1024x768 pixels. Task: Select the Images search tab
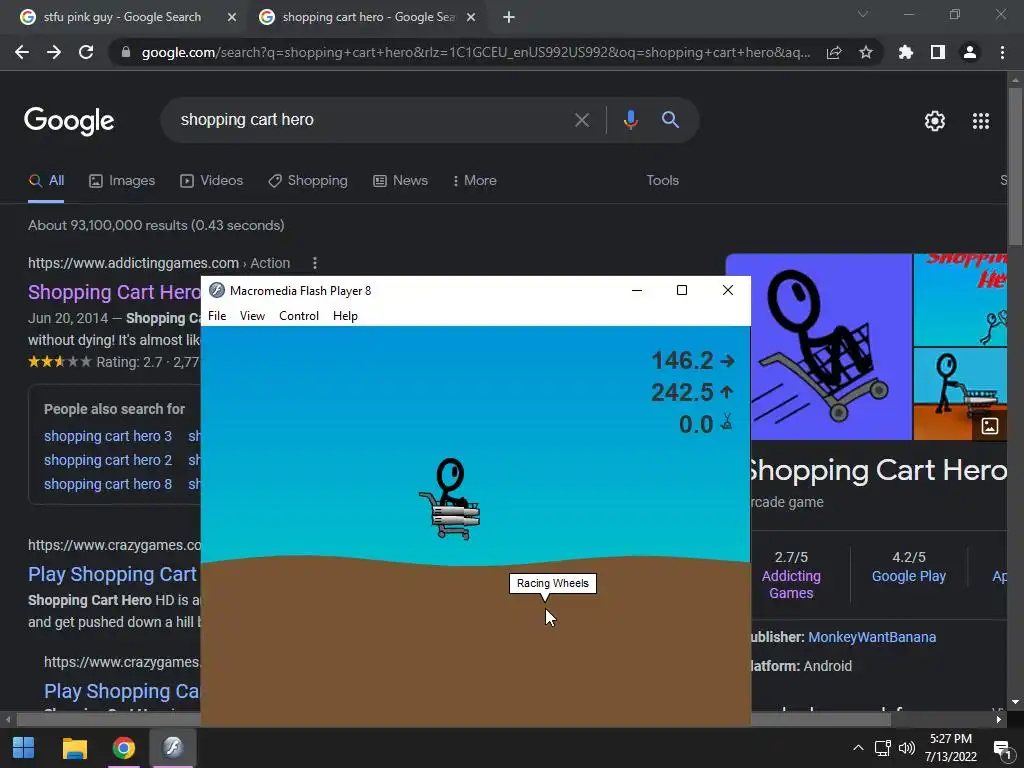tap(122, 180)
